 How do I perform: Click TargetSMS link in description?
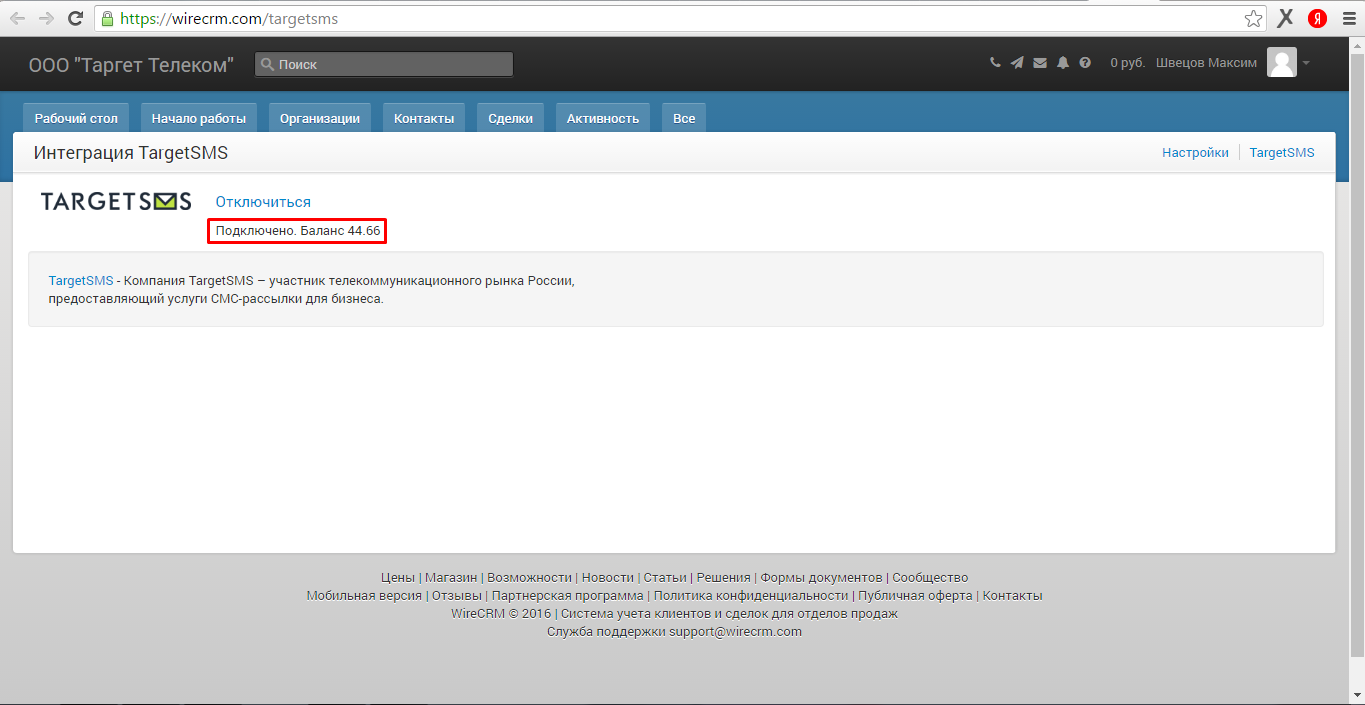click(x=81, y=281)
